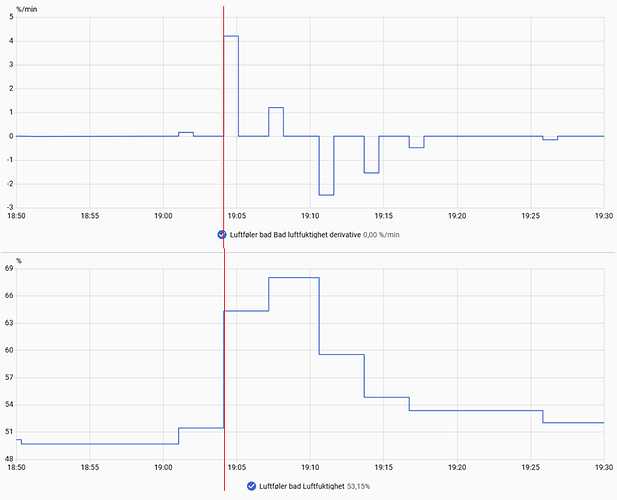Toggle the Luftføler bad Luftfuktighet legend checkbox
This screenshot has width=617, height=500.
(x=251, y=486)
